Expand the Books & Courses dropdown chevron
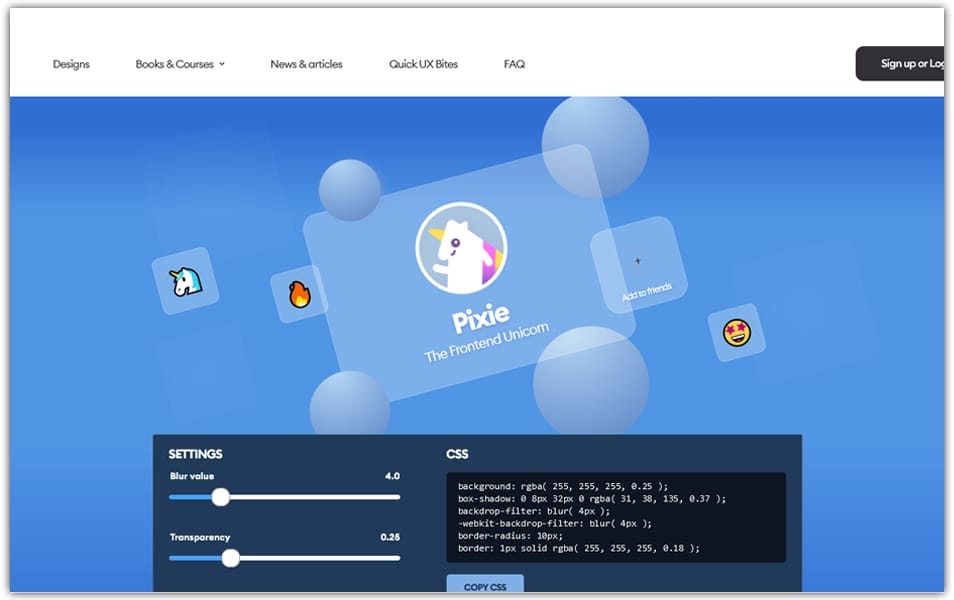The width and height of the screenshot is (954, 600). coord(222,64)
